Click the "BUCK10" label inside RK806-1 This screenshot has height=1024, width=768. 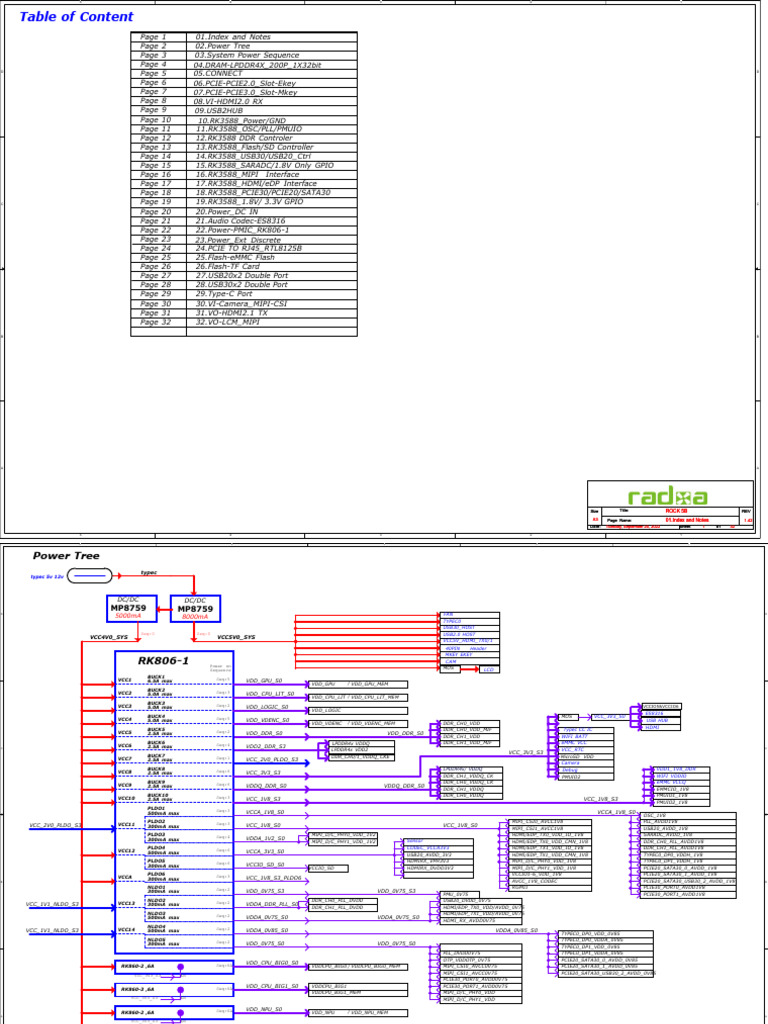pyautogui.click(x=156, y=795)
